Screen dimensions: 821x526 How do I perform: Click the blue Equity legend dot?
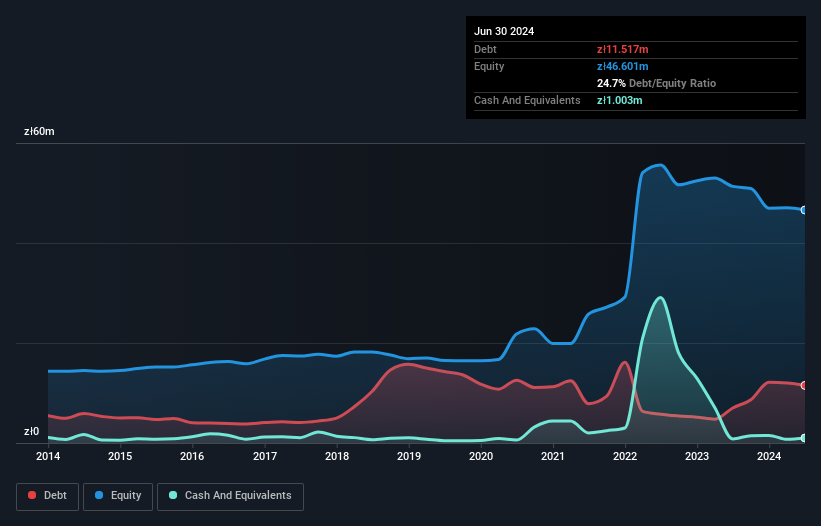coord(99,495)
